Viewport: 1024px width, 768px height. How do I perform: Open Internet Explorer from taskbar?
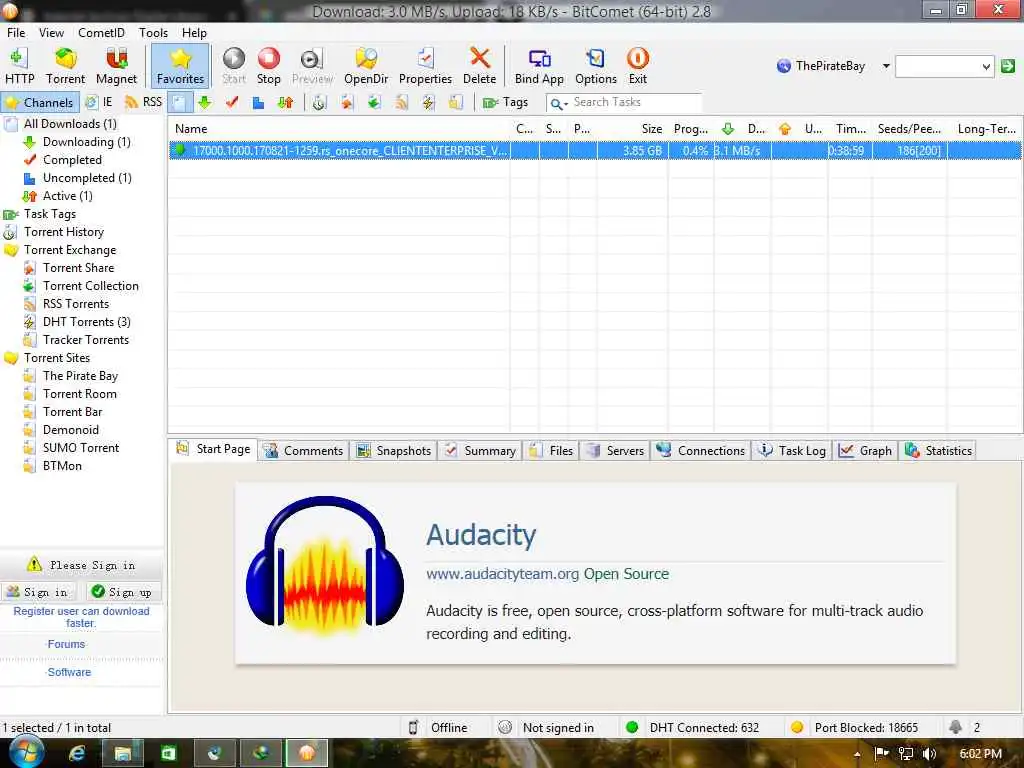pos(77,754)
